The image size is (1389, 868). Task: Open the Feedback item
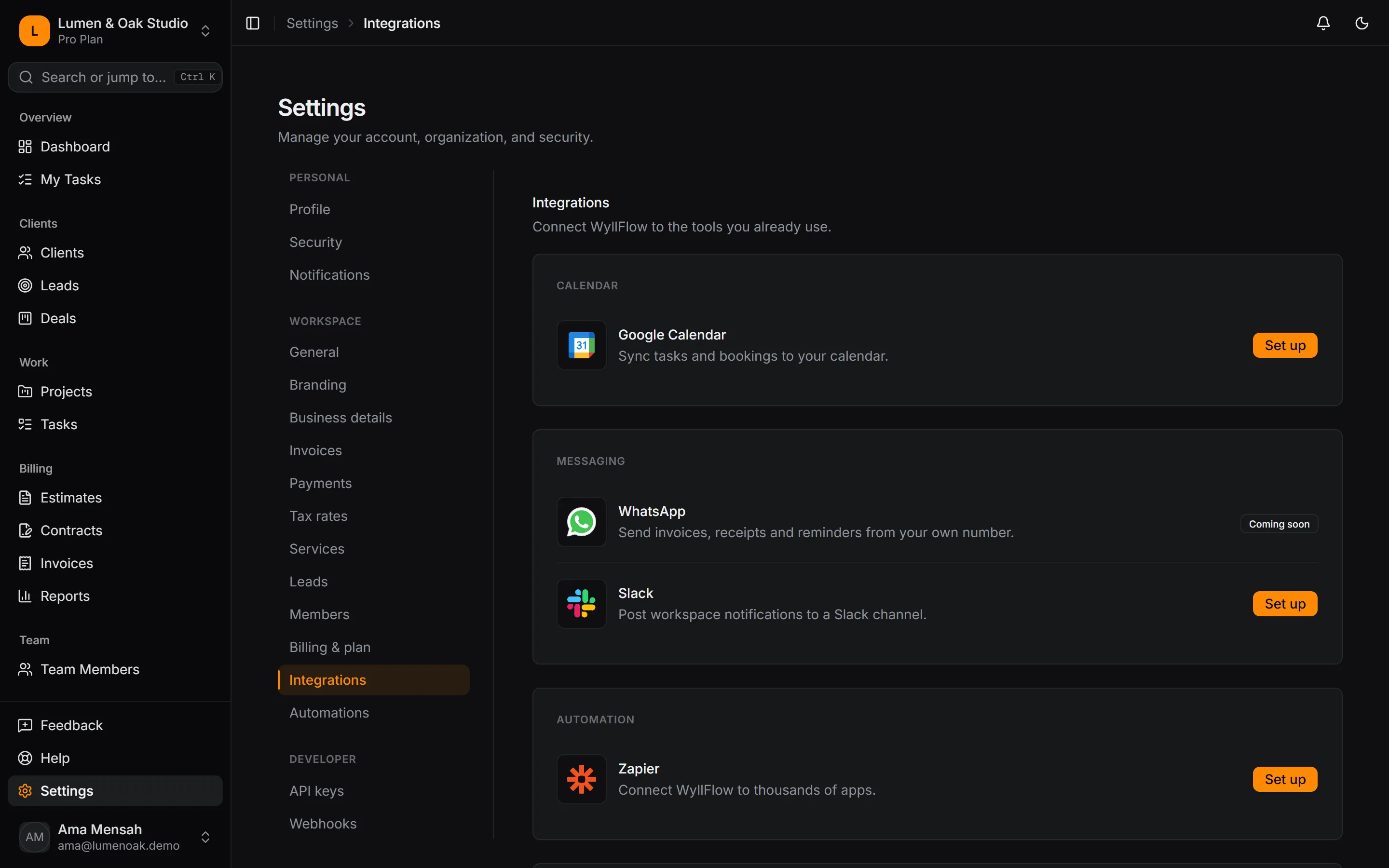[x=115, y=725]
